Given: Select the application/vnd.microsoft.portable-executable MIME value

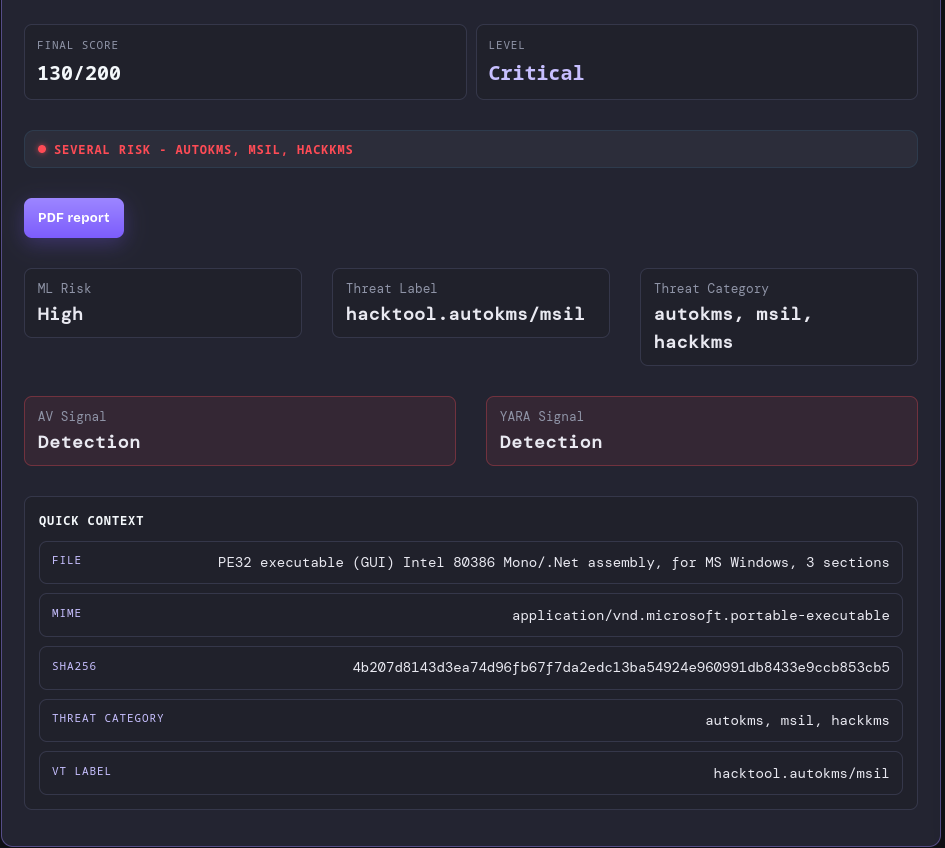Looking at the screenshot, I should [x=701, y=615].
